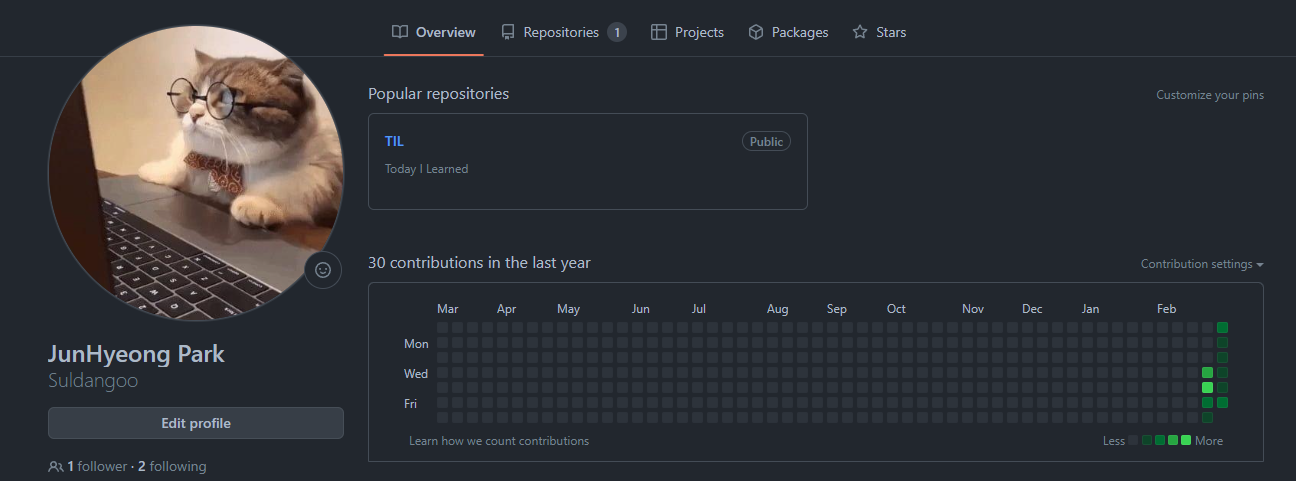This screenshot has height=481, width=1296.
Task: Click the Projects table icon
Action: (x=659, y=32)
